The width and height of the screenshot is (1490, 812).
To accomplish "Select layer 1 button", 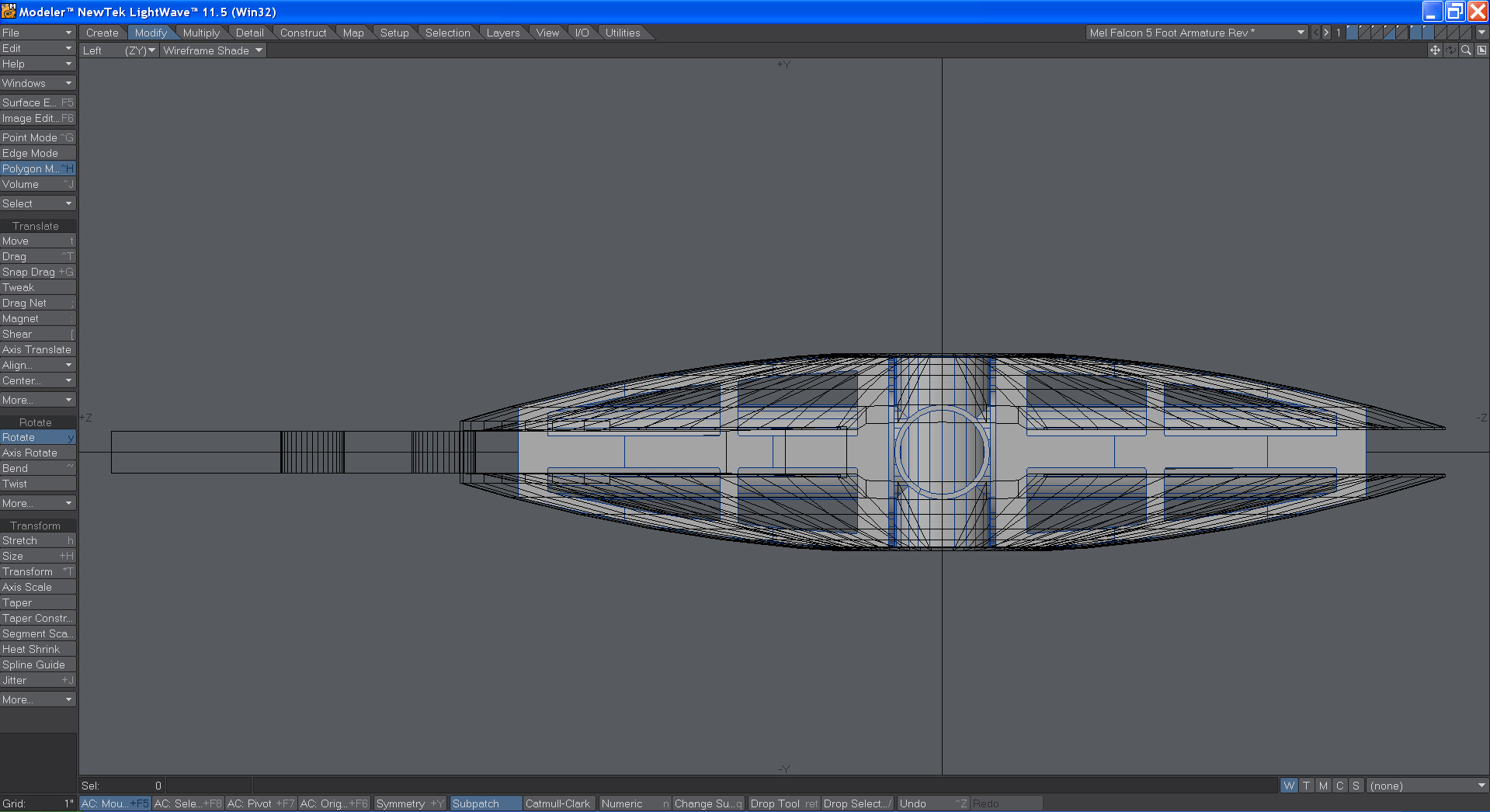I will coord(1352,33).
